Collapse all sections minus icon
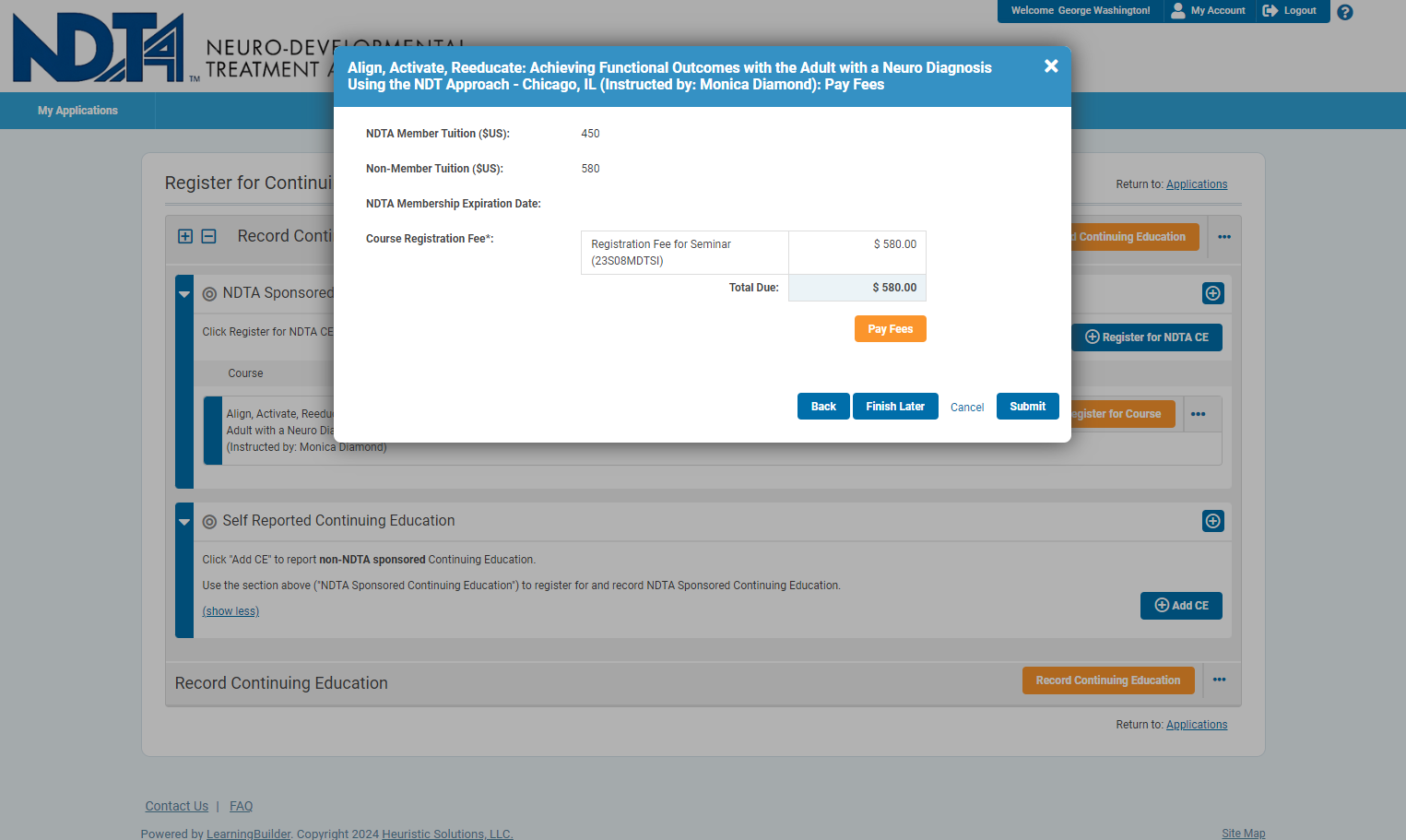Viewport: 1406px width, 840px height. tap(209, 236)
